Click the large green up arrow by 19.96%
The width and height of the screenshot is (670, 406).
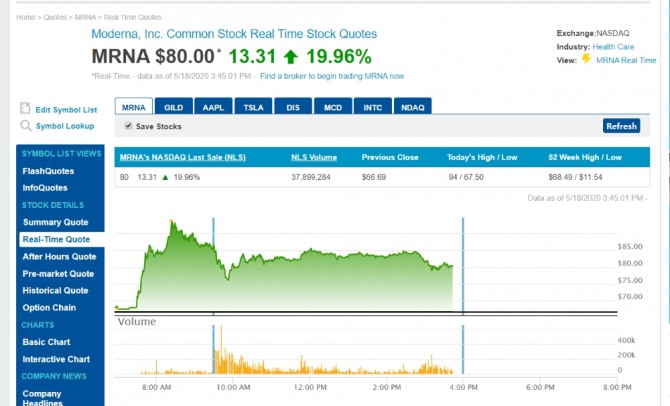point(291,56)
